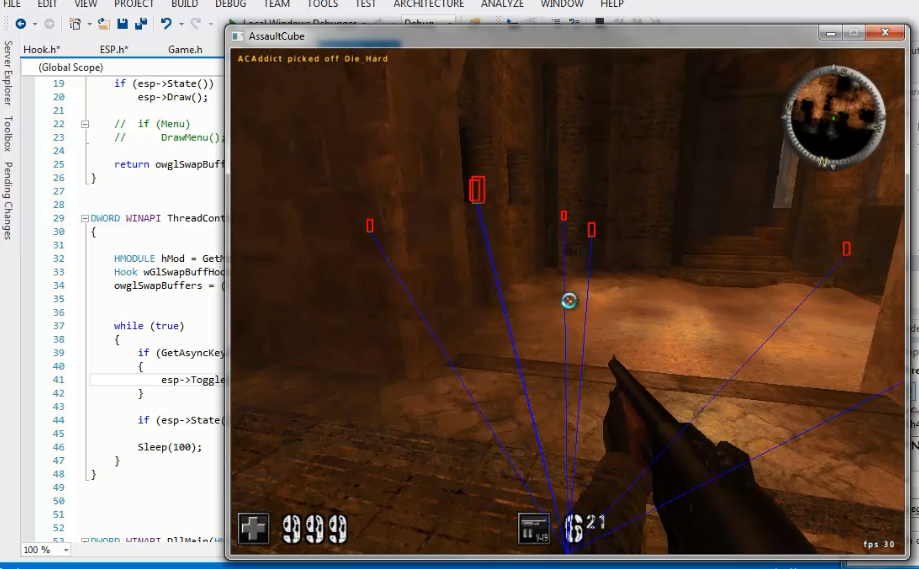Image resolution: width=919 pixels, height=569 pixels.
Task: Open the PROJECT menu
Action: [134, 4]
